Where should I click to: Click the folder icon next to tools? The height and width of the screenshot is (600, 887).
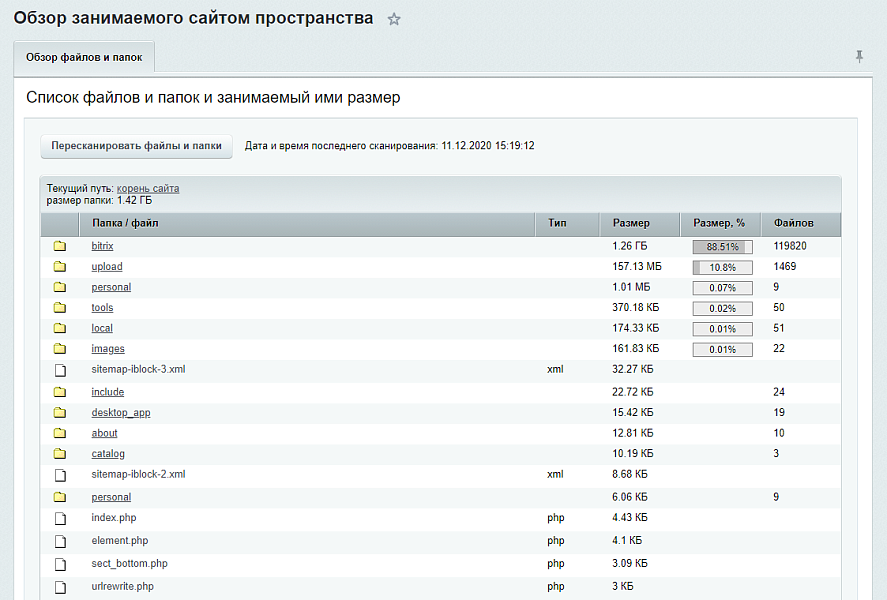[x=60, y=308]
